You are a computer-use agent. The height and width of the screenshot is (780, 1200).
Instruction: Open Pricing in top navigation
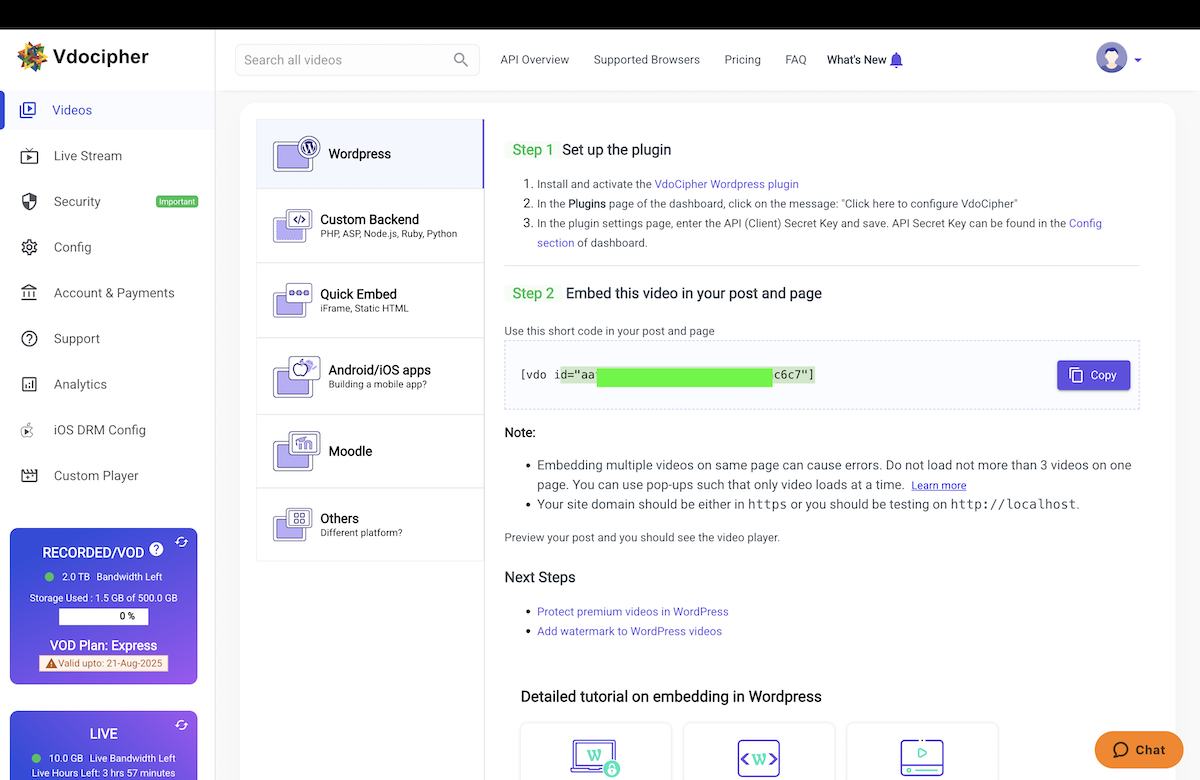(x=743, y=60)
